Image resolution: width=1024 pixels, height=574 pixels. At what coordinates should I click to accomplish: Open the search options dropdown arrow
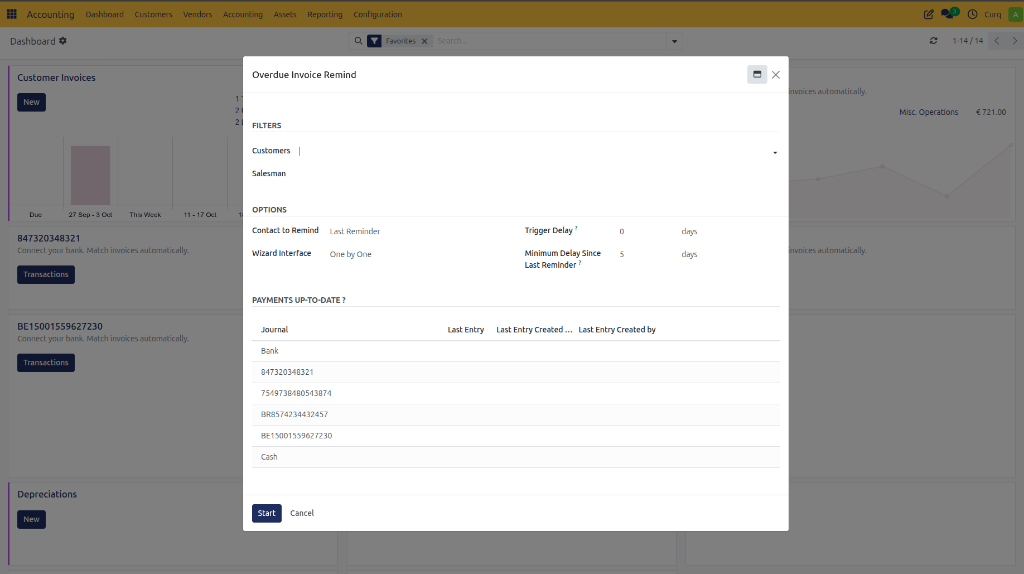click(x=674, y=41)
